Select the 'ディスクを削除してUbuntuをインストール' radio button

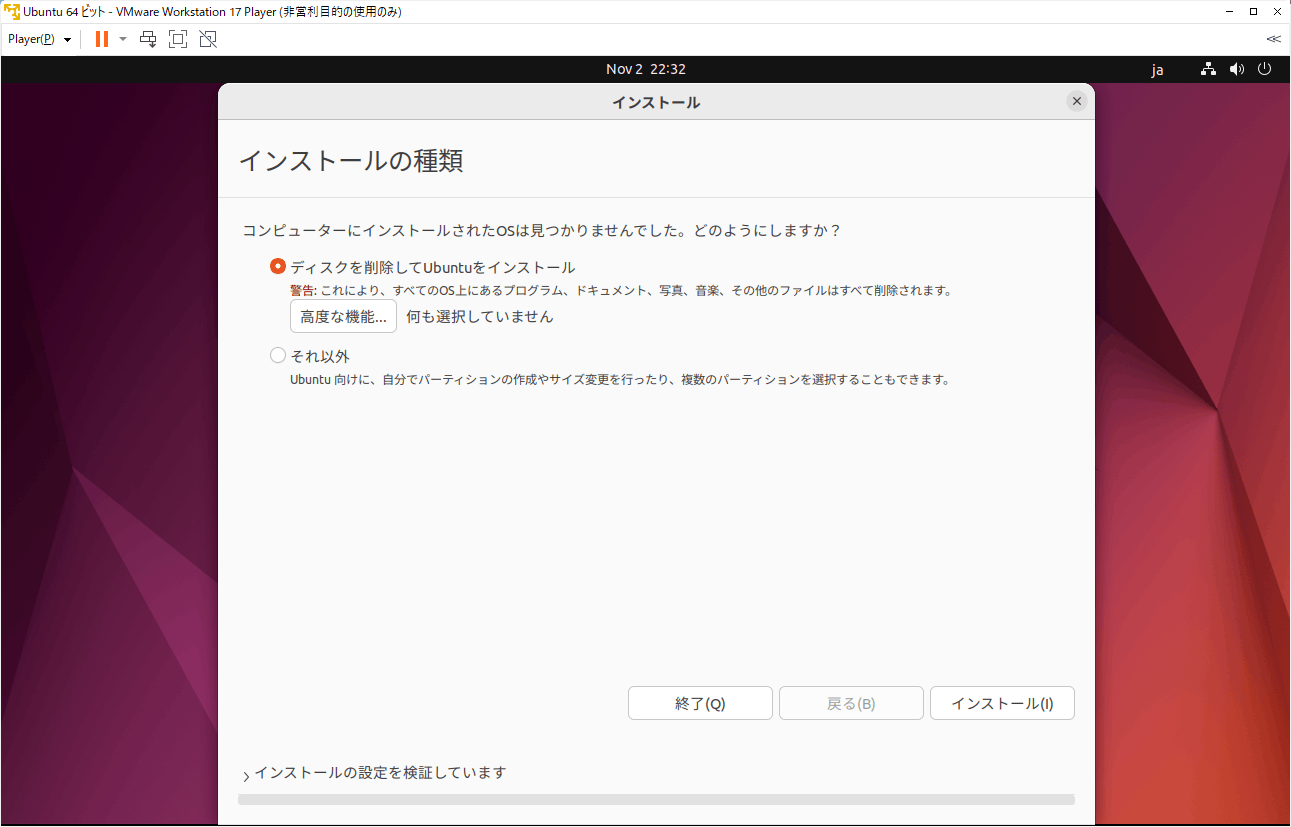click(278, 267)
